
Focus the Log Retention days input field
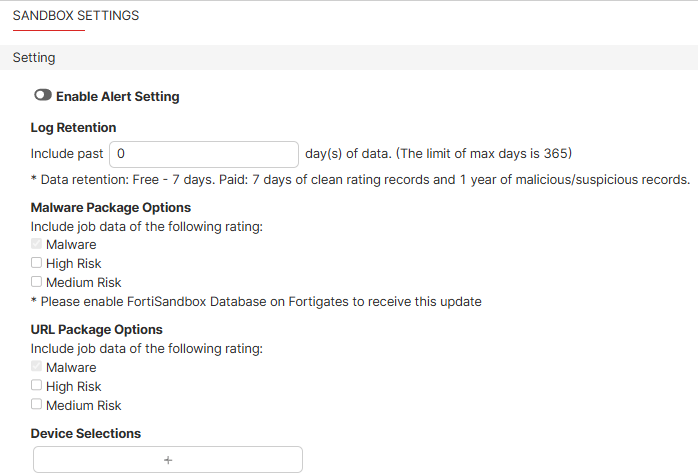[x=204, y=154]
